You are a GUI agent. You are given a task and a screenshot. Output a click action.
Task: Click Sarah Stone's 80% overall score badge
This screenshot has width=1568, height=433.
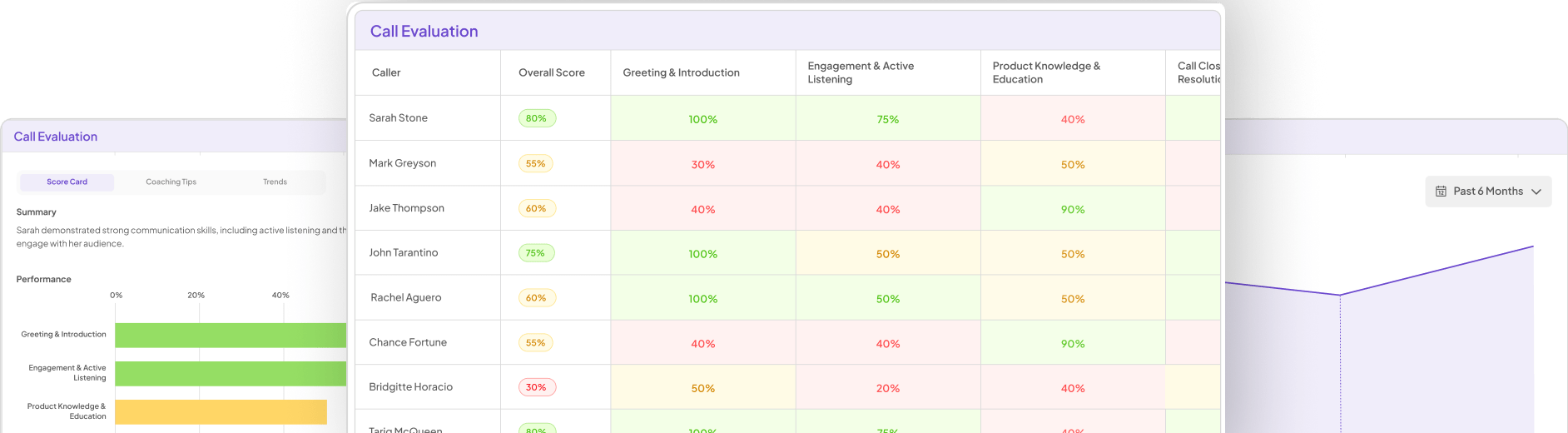coord(537,118)
